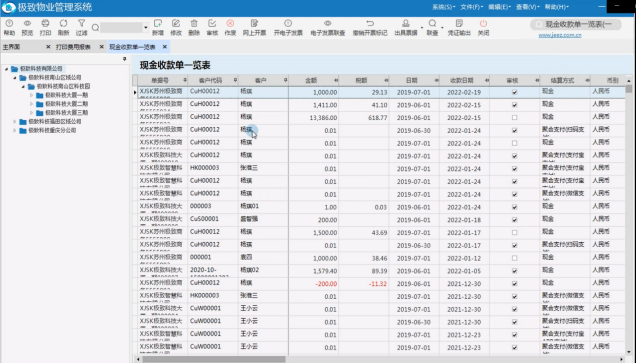The width and height of the screenshot is (636, 364).
Task: Toggle 审核 checkbox for the 1,000.00 row dated 2022-02-19
Action: tap(514, 93)
